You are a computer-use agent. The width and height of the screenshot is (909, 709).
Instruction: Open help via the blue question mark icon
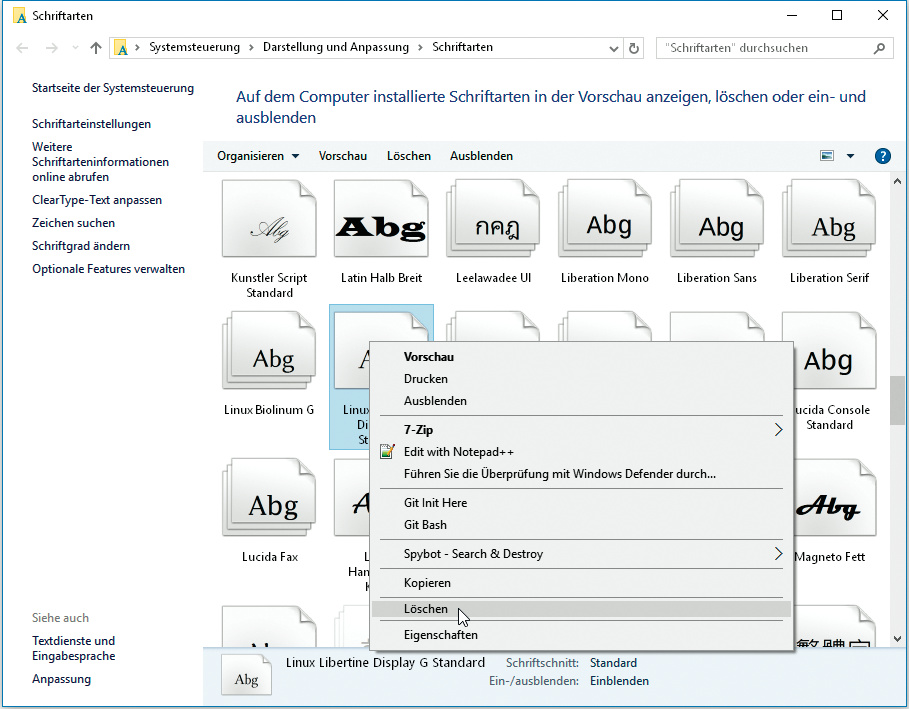(882, 156)
